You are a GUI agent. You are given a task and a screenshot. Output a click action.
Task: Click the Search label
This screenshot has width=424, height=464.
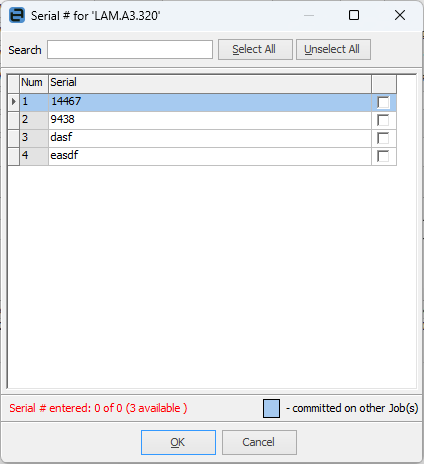(25, 50)
